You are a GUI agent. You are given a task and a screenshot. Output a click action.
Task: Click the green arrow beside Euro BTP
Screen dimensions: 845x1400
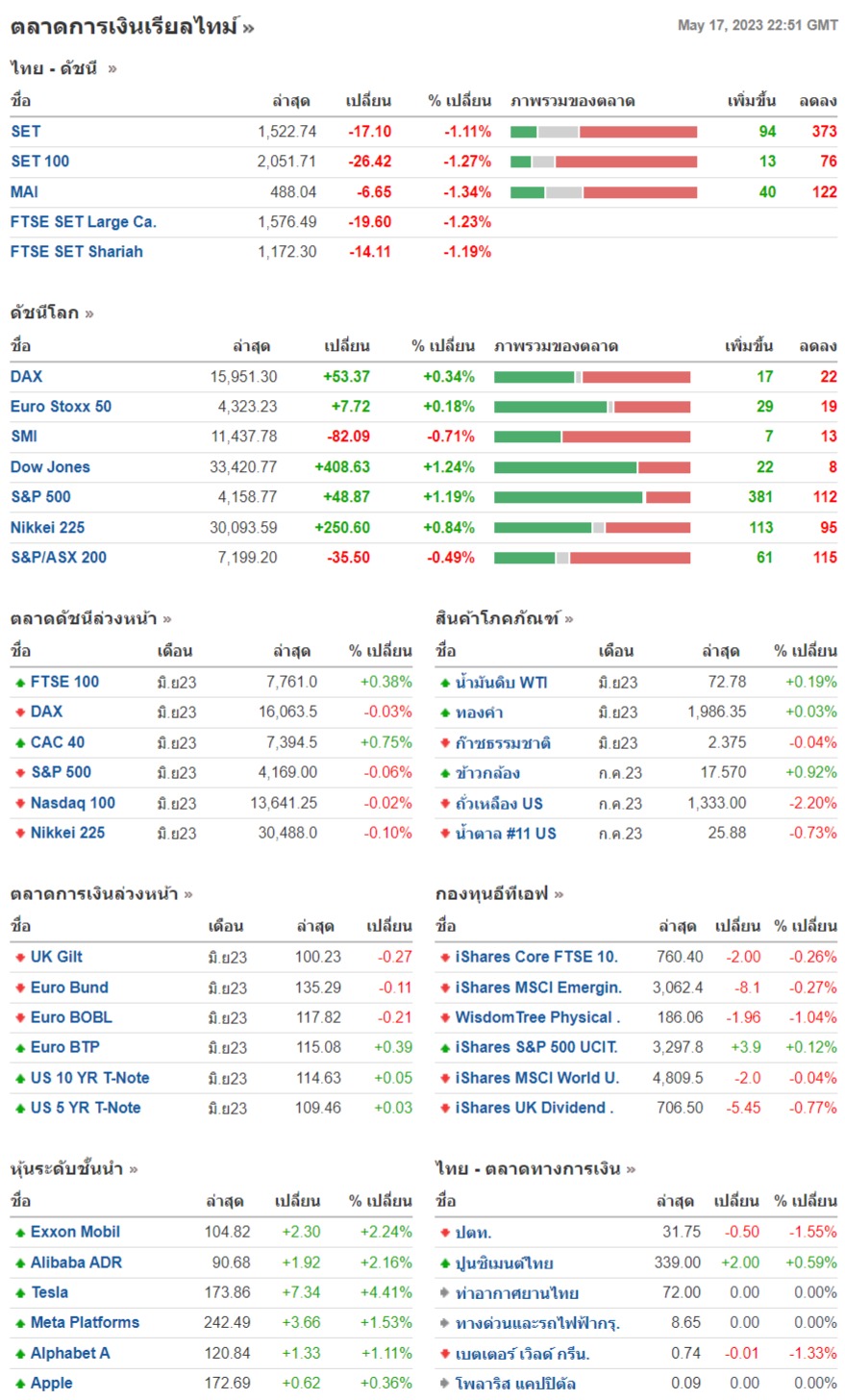pyautogui.click(x=20, y=1048)
